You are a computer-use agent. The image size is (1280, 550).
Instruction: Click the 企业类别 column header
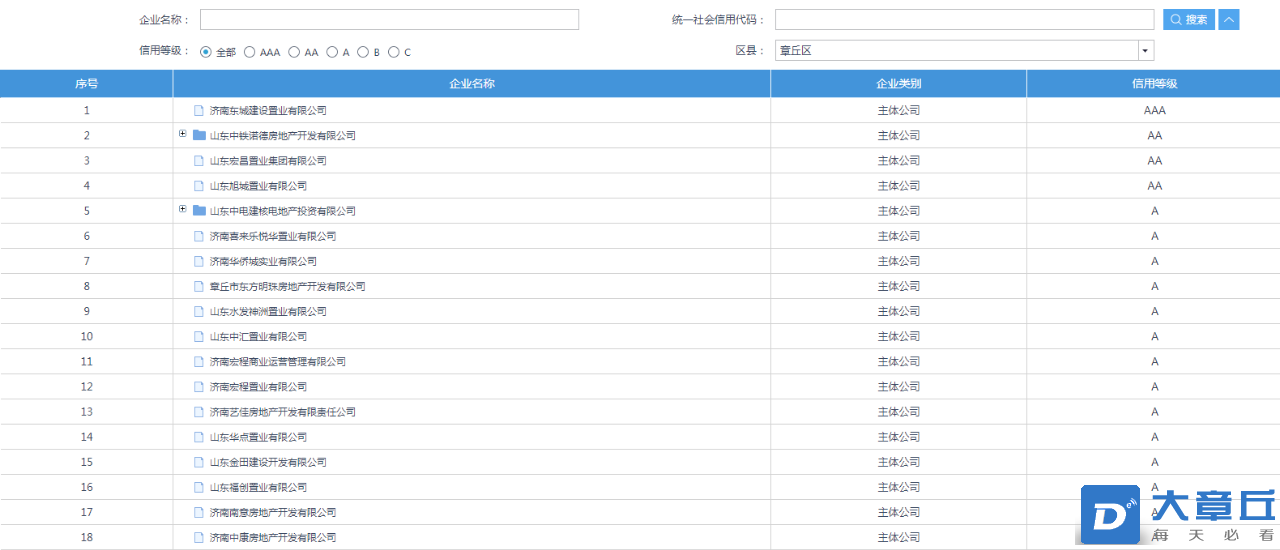pos(898,84)
